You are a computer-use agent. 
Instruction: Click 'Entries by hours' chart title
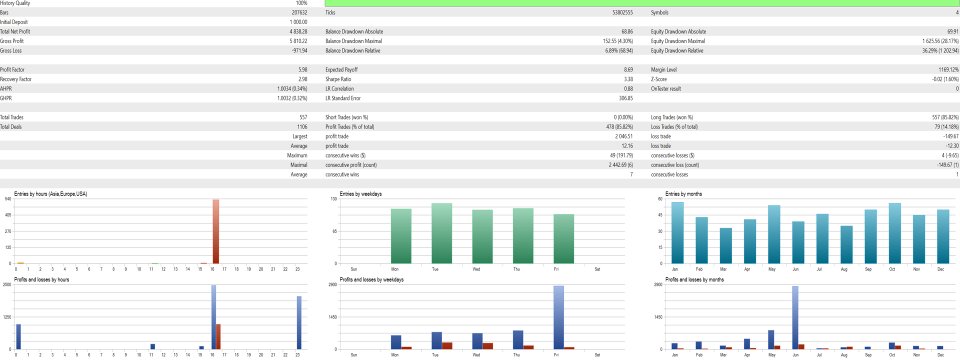50,194
